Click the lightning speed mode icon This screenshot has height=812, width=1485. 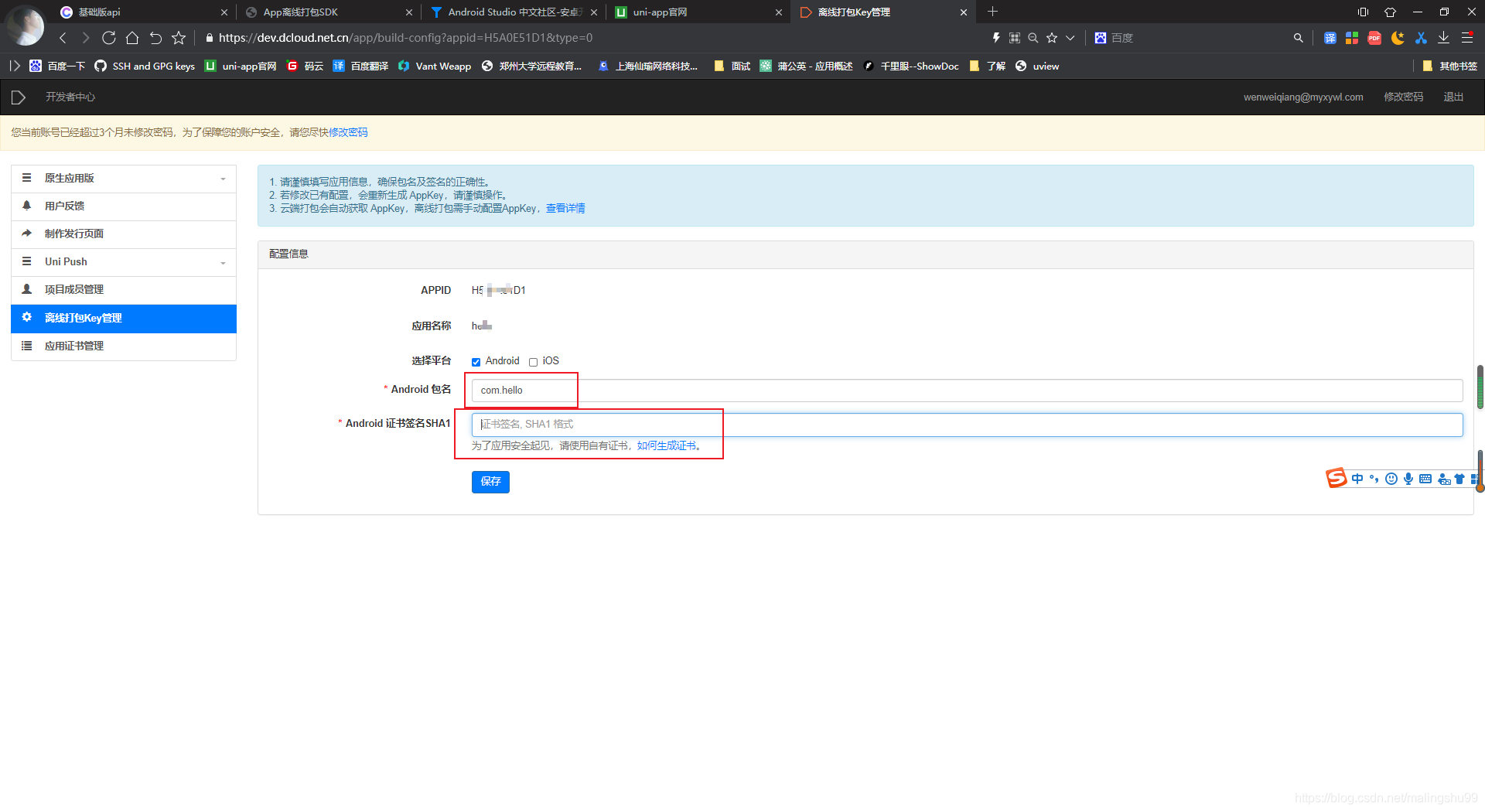tap(996, 38)
